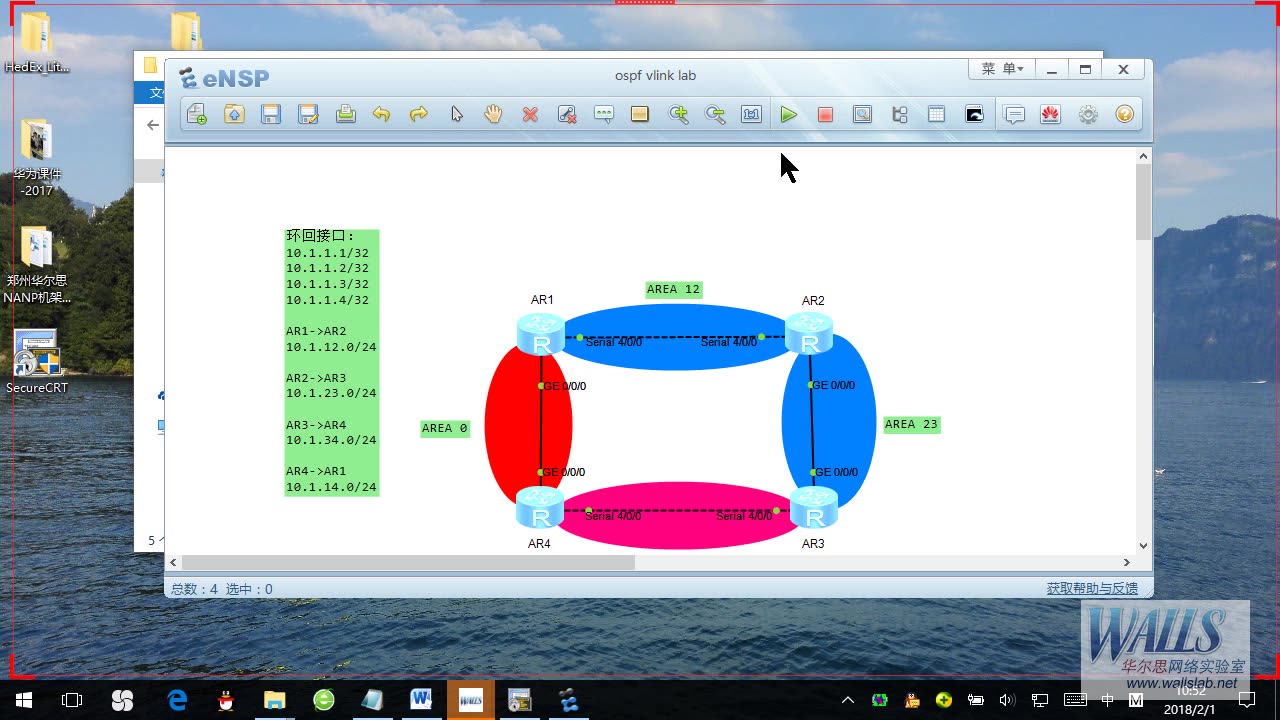Show hidden system tray icons
Screen dimensions: 1280x720
tap(848, 700)
